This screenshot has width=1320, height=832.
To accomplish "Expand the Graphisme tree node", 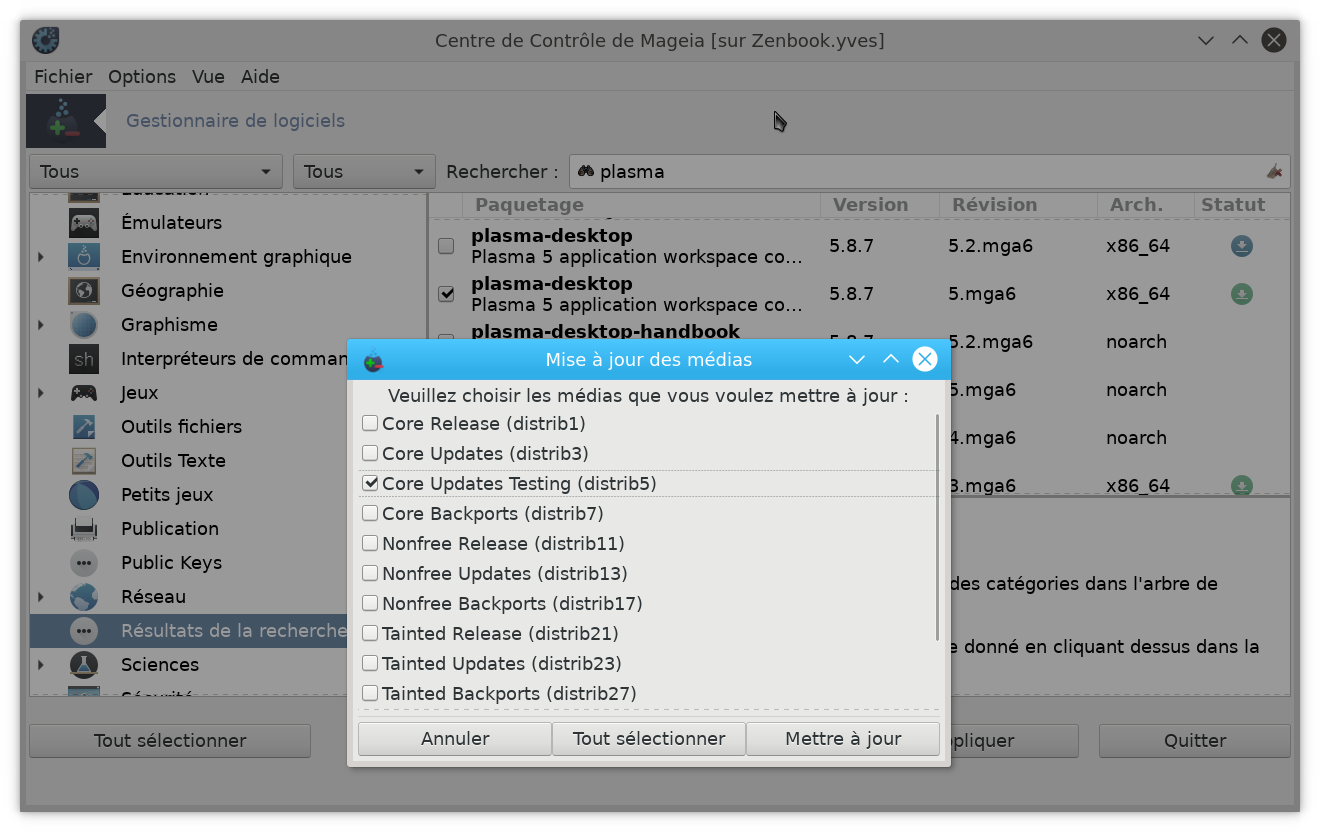I will tap(41, 325).
